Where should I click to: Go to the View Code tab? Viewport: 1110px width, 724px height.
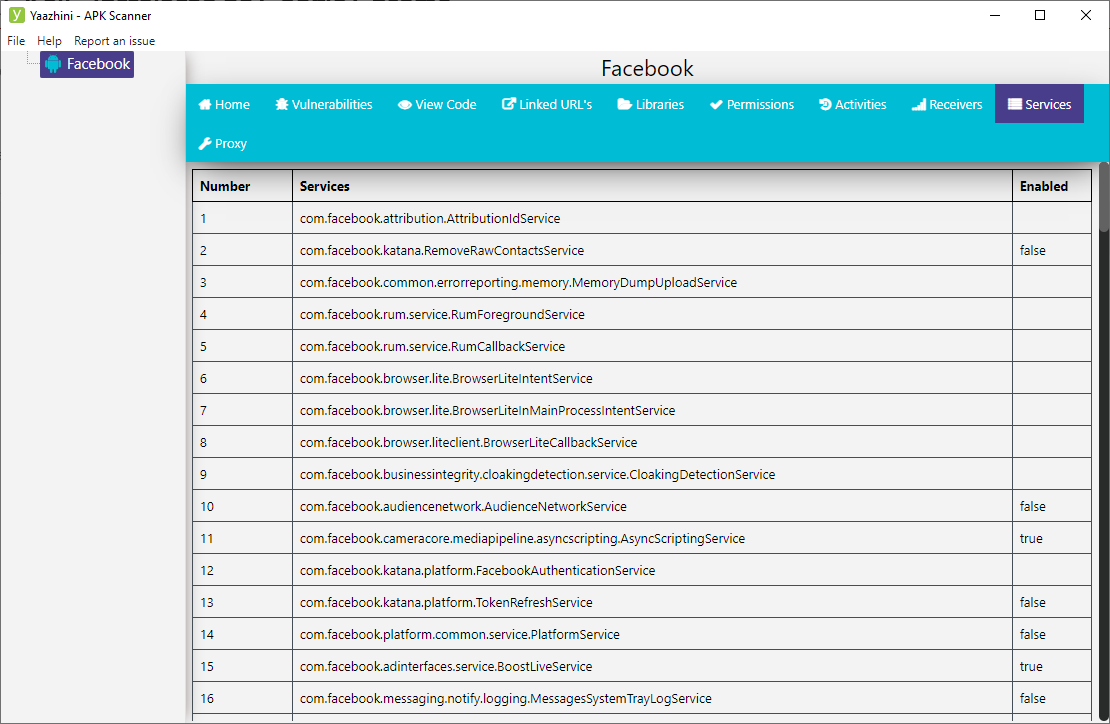tap(437, 104)
